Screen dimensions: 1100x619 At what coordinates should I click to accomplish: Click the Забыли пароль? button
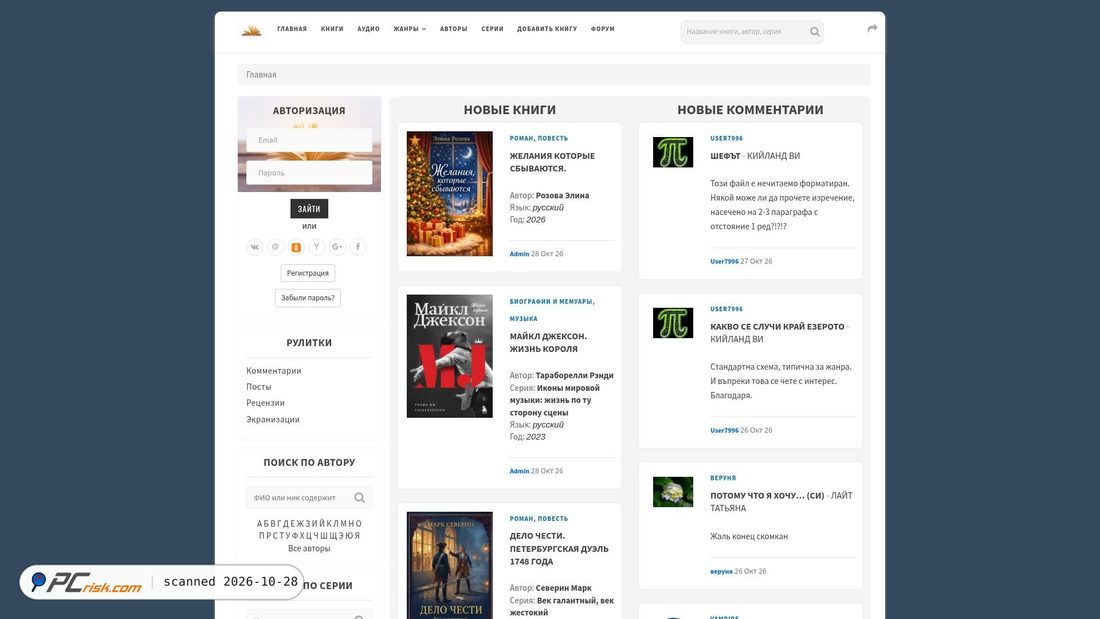point(307,298)
